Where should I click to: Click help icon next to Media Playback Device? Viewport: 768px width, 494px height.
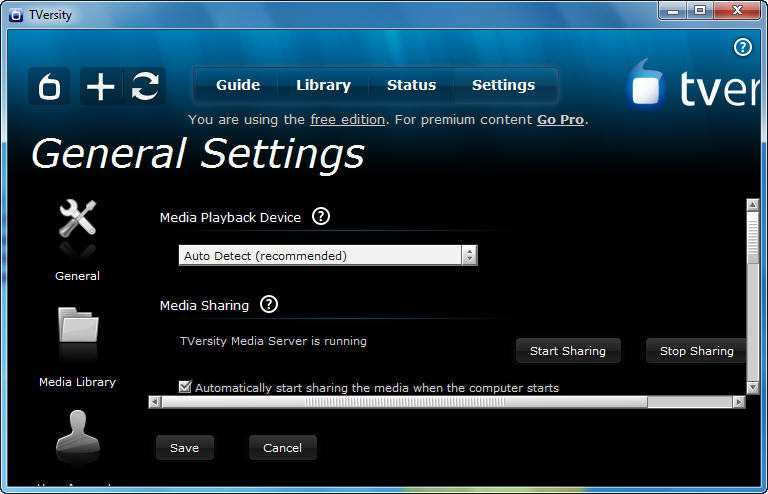pos(321,216)
